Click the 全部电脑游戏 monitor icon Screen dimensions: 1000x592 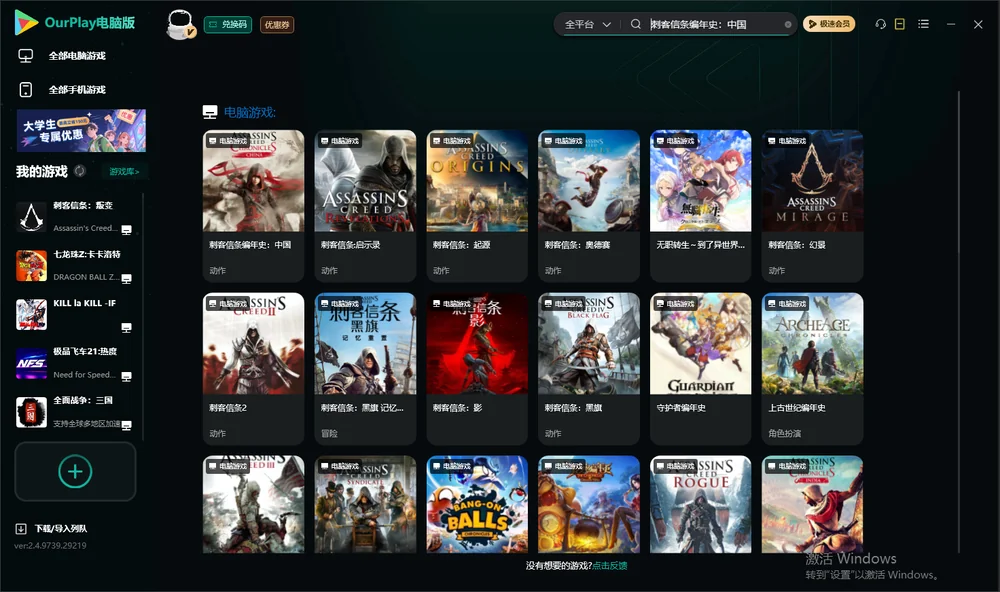[x=26, y=56]
